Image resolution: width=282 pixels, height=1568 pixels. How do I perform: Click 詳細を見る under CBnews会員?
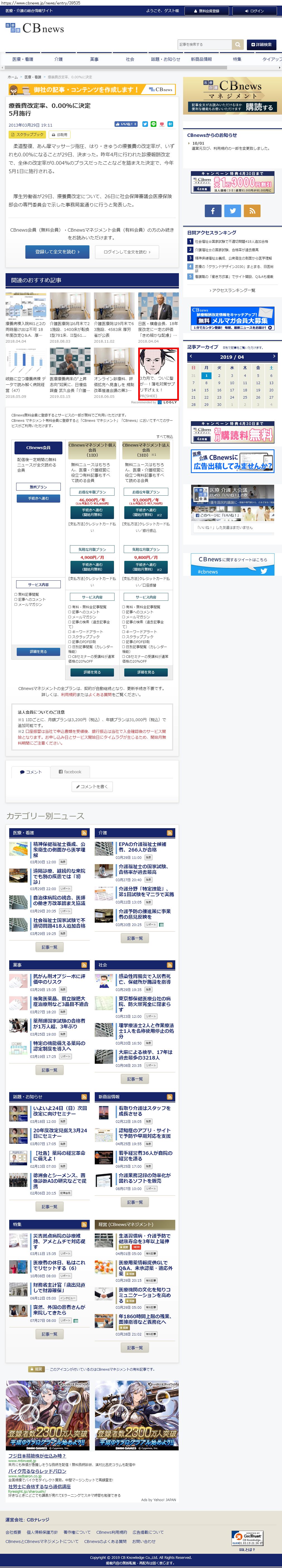[x=38, y=651]
